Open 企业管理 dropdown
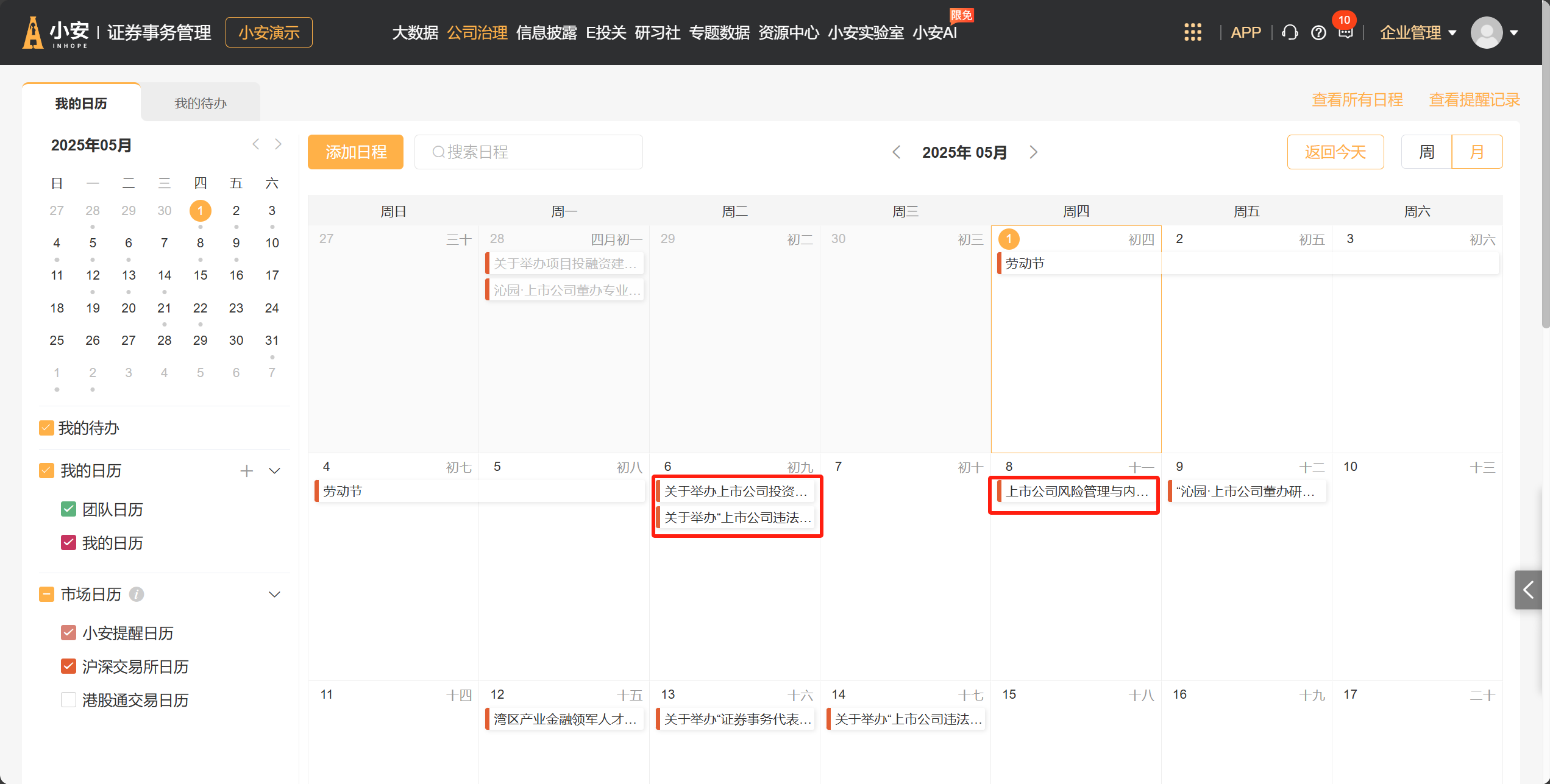This screenshot has height=784, width=1550. [1418, 32]
